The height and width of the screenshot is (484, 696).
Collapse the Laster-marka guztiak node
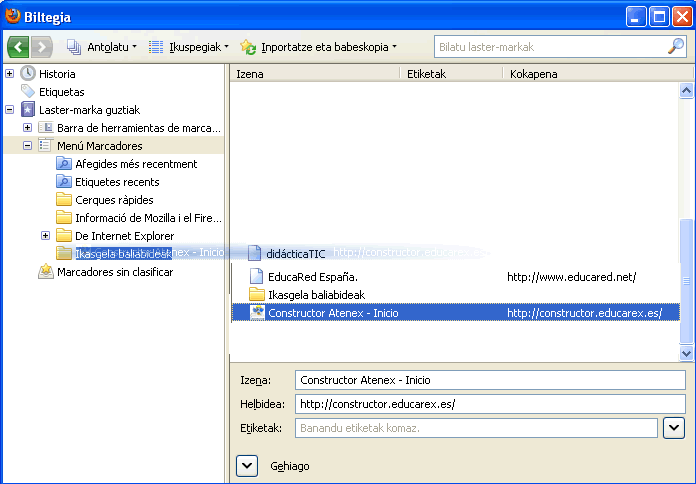(x=9, y=110)
